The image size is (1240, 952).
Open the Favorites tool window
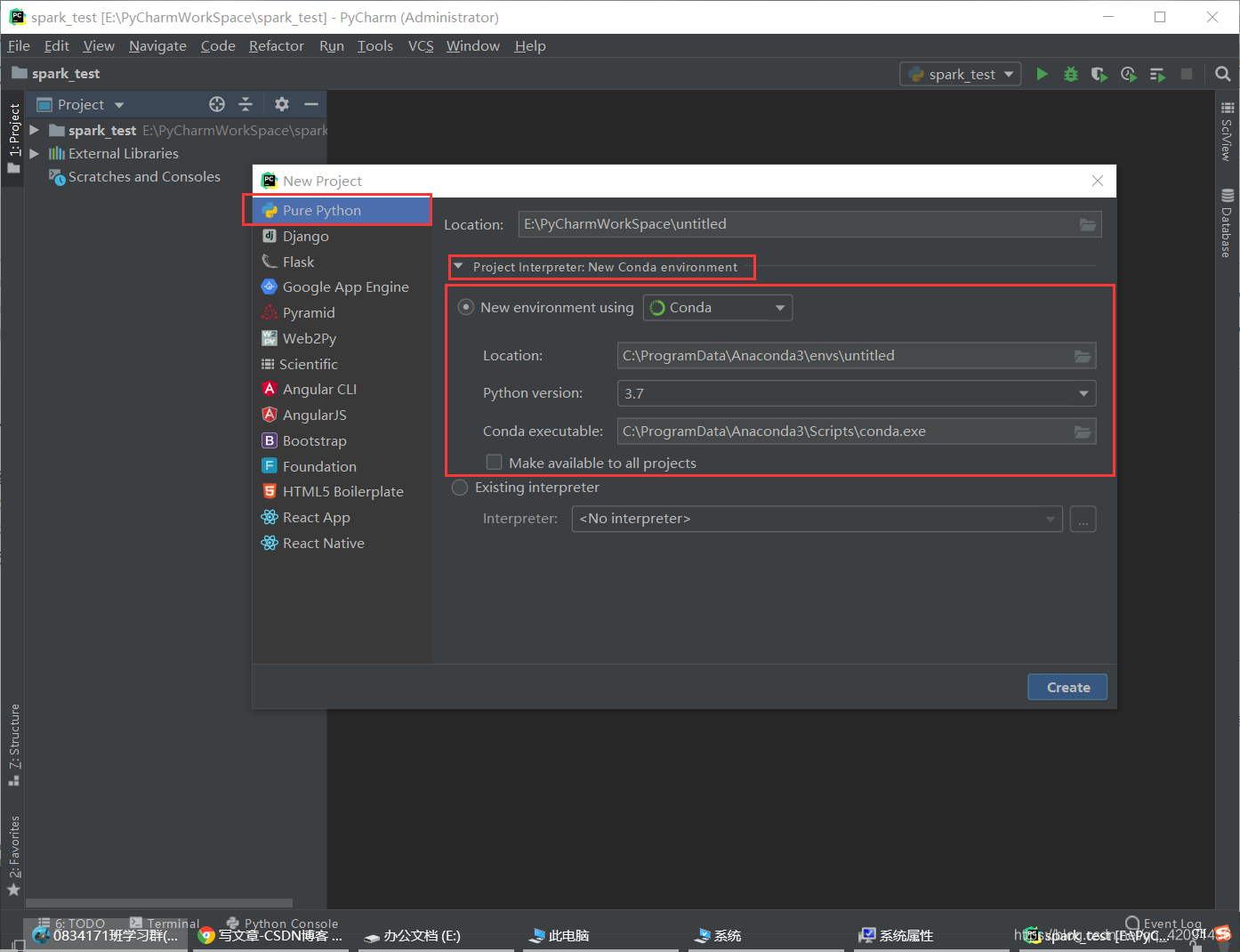[14, 855]
